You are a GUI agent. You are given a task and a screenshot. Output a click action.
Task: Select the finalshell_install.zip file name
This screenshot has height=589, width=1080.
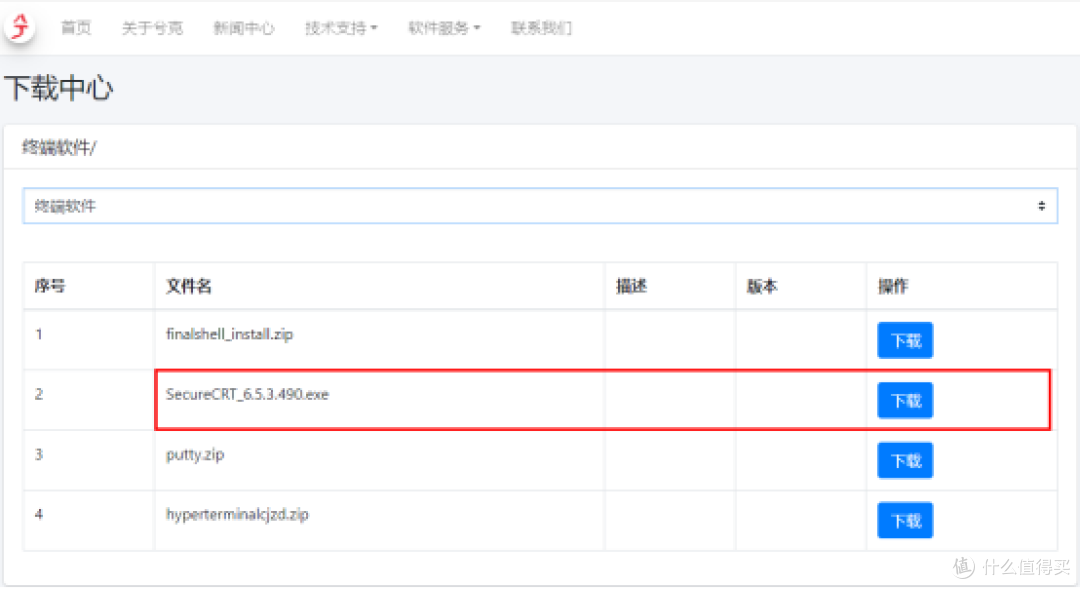click(x=229, y=334)
